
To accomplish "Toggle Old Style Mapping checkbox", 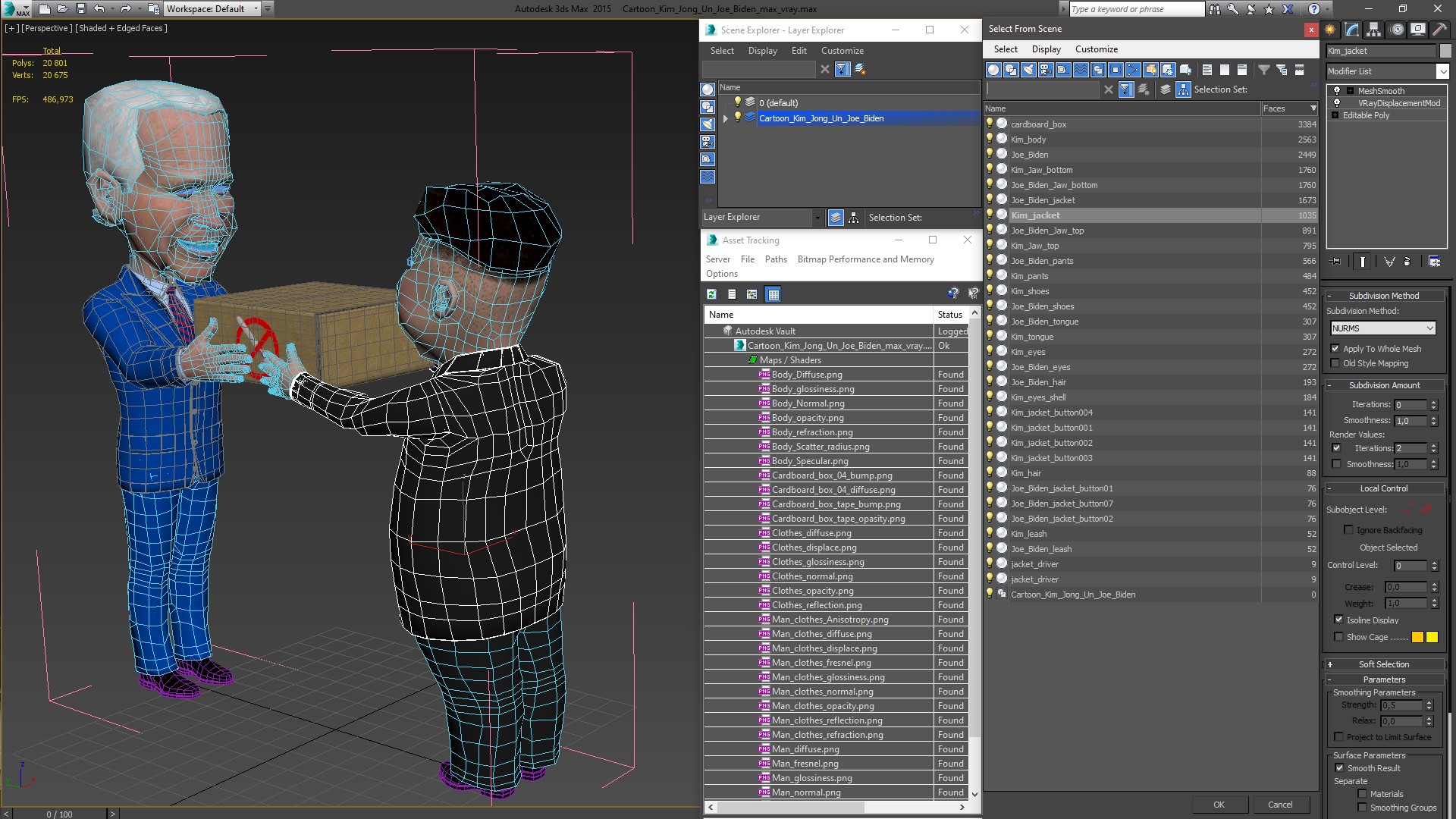I will [x=1335, y=363].
